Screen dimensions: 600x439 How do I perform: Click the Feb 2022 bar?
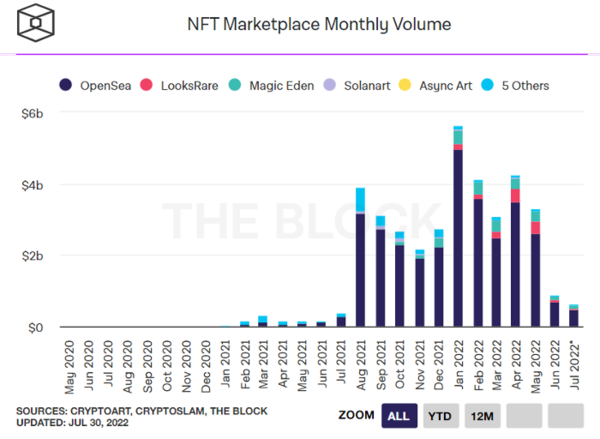pos(478,253)
